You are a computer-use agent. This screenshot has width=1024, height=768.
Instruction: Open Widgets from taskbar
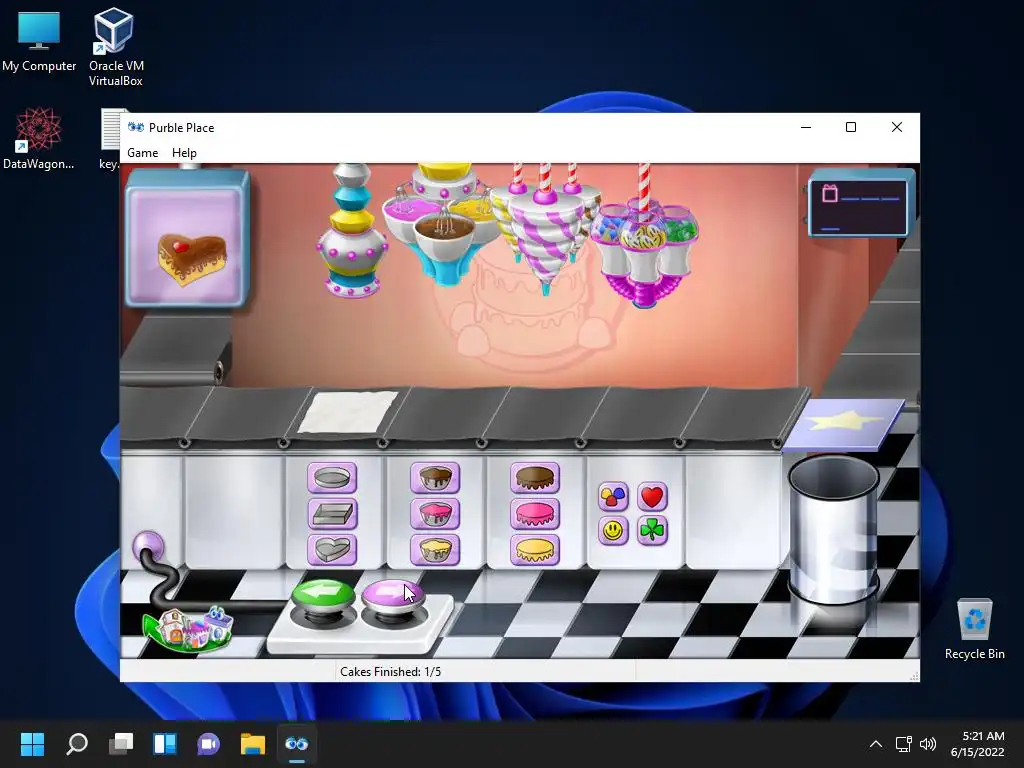coord(165,744)
